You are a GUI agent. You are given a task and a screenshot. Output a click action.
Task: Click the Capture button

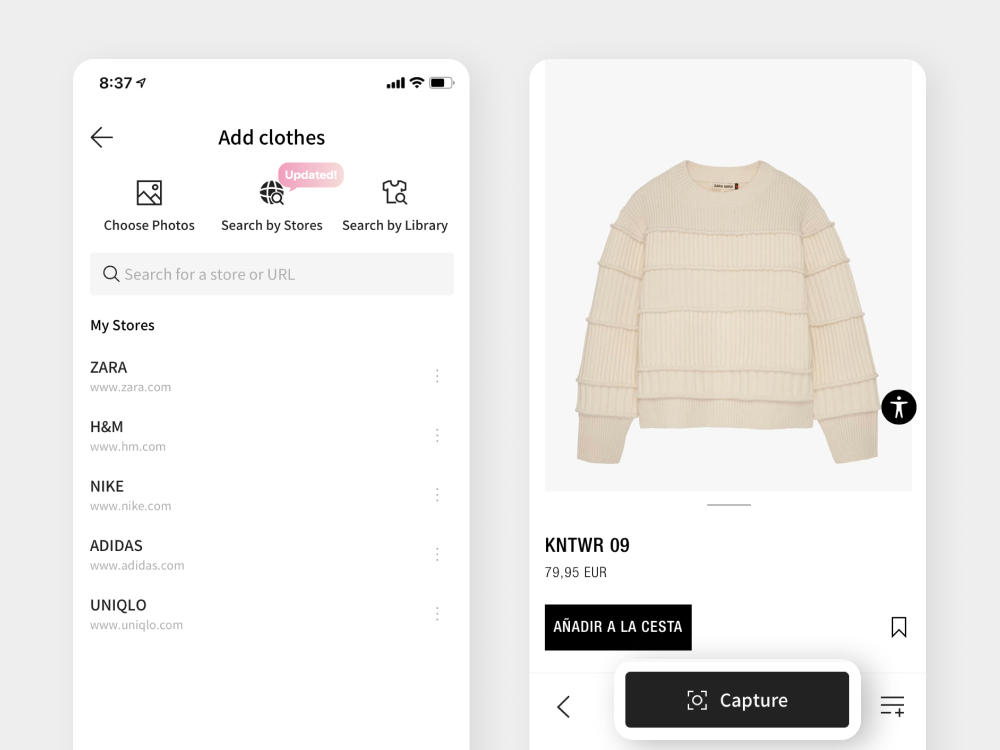tap(737, 700)
